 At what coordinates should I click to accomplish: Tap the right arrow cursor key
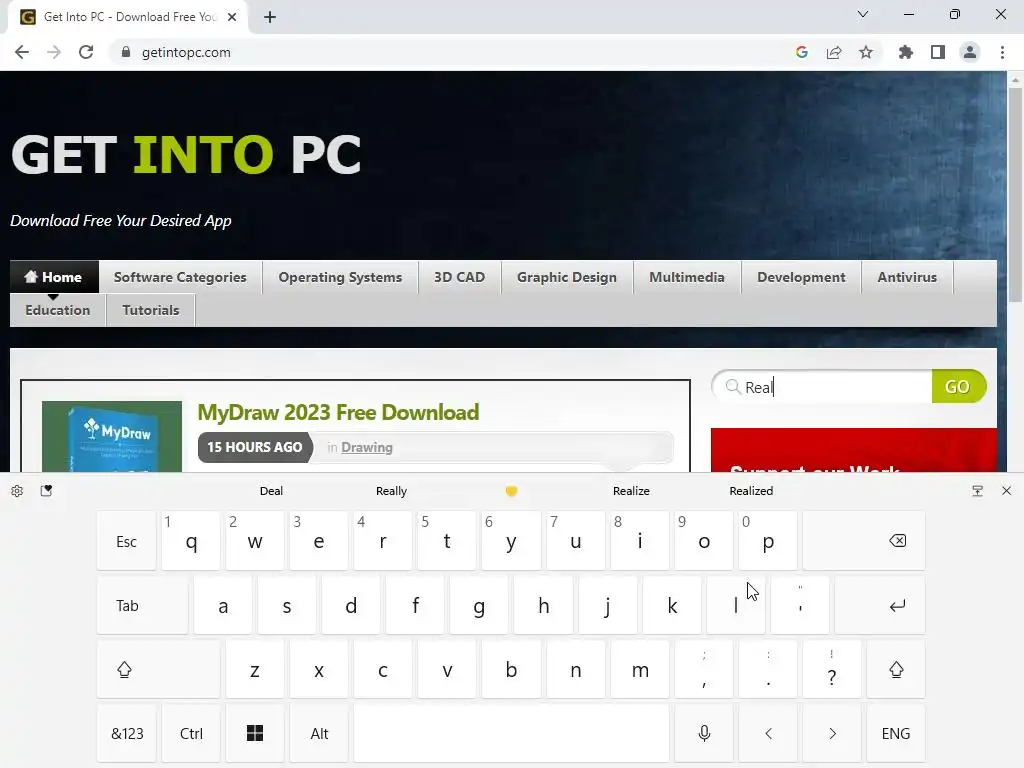[x=832, y=733]
